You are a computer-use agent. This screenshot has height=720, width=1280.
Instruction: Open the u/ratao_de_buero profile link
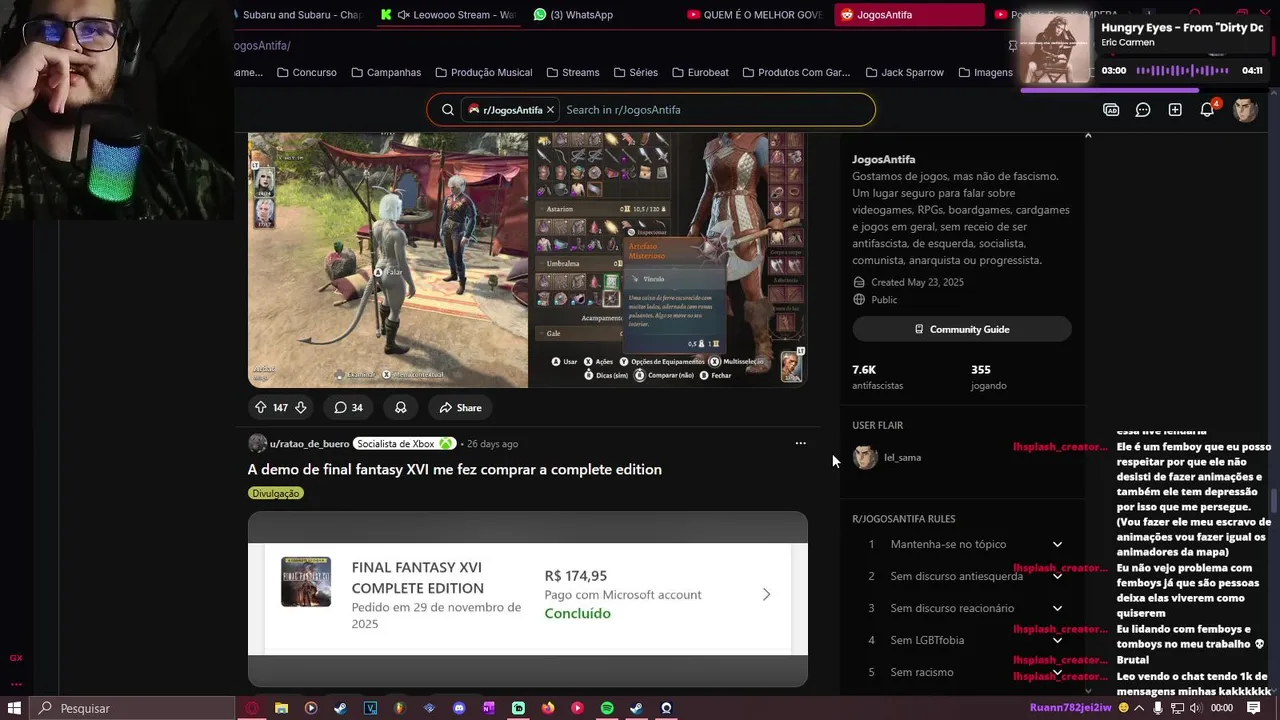309,444
